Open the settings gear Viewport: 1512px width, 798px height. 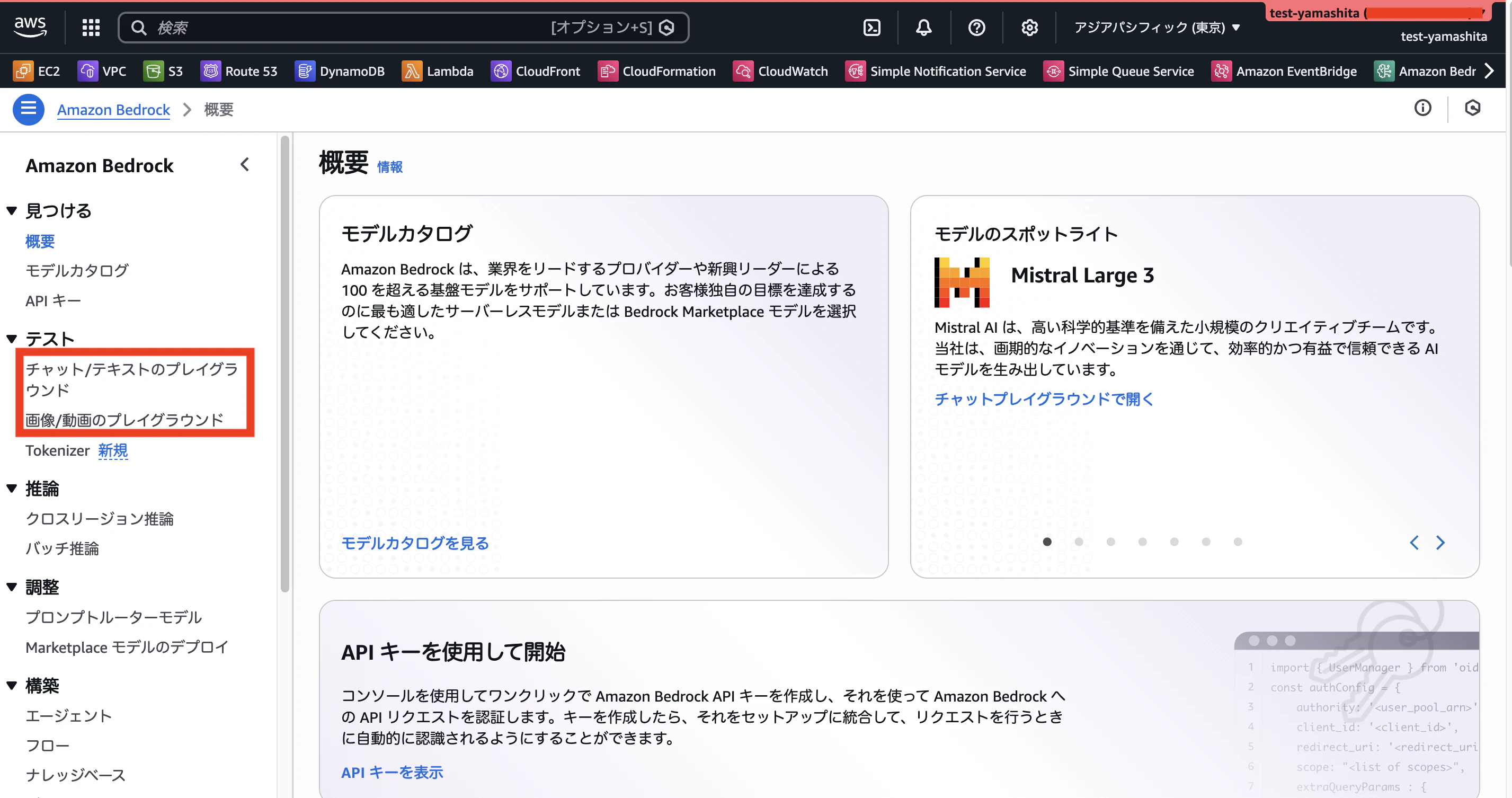coord(1029,27)
